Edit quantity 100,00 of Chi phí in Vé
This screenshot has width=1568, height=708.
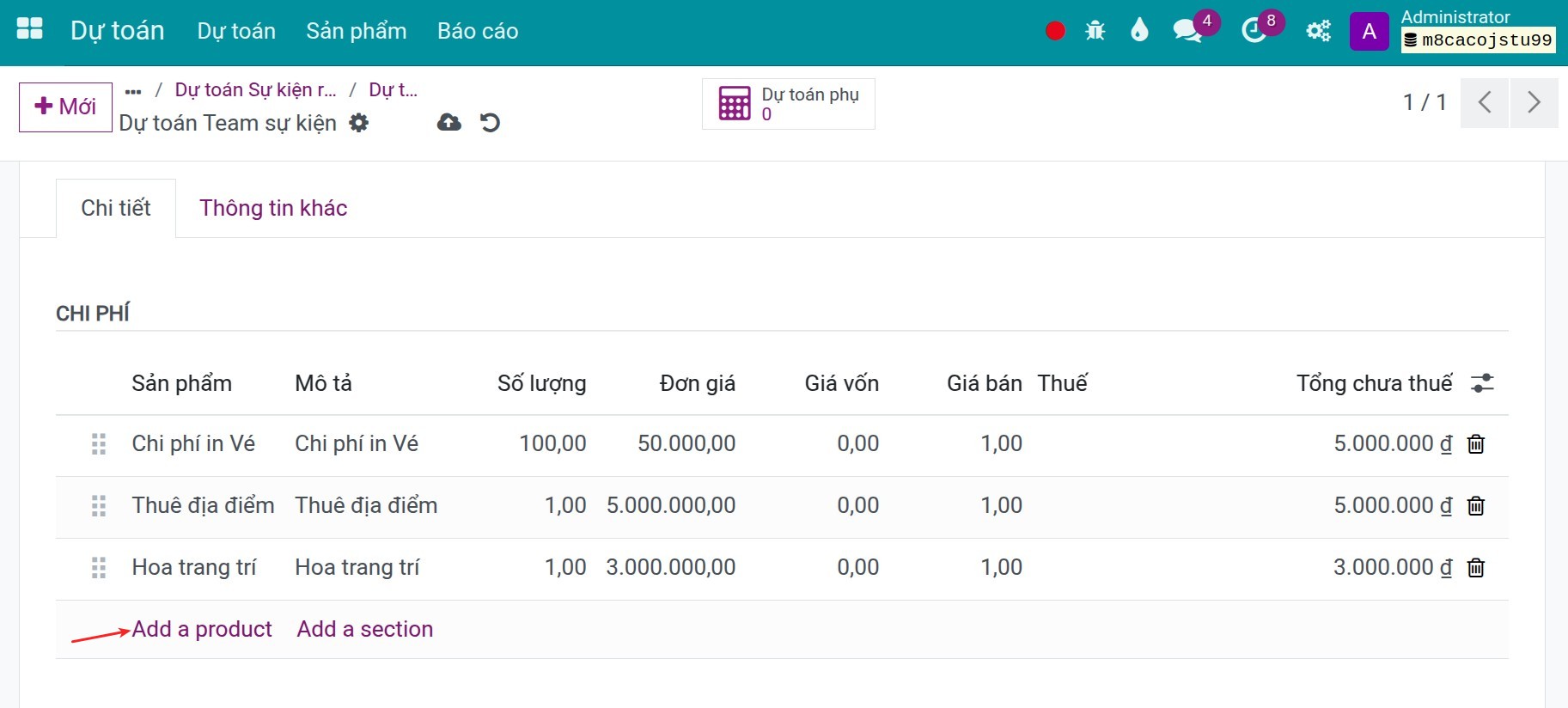pyautogui.click(x=552, y=444)
